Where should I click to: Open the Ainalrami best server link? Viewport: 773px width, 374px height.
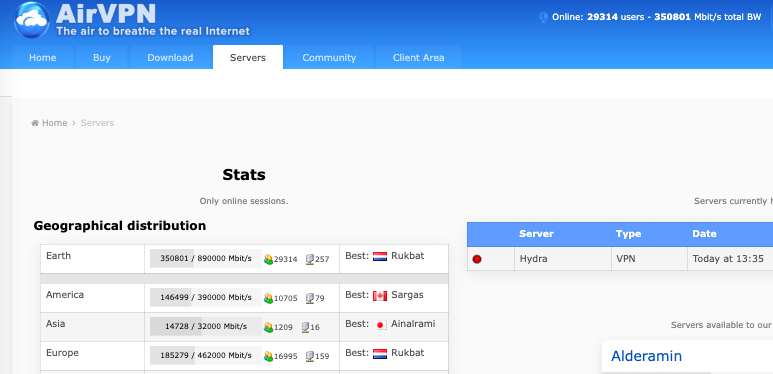click(x=413, y=324)
